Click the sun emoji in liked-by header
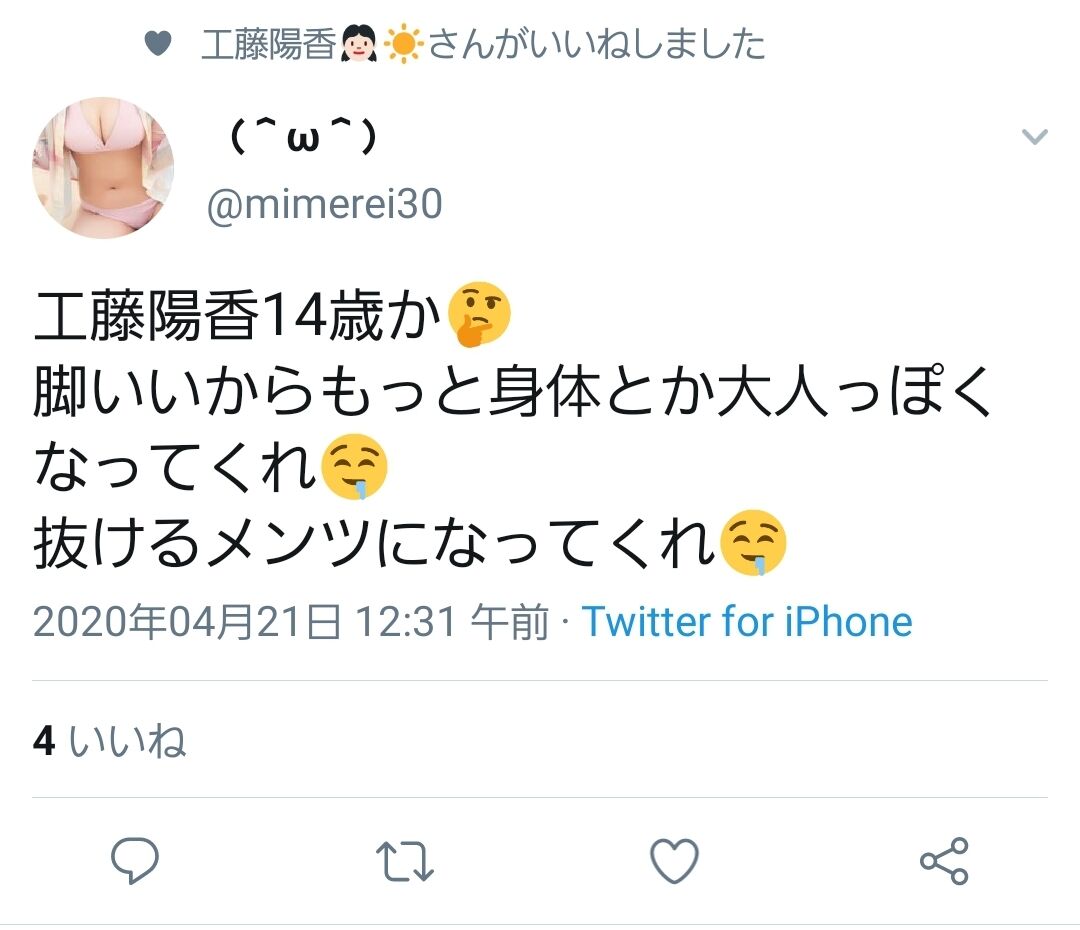 pyautogui.click(x=403, y=44)
